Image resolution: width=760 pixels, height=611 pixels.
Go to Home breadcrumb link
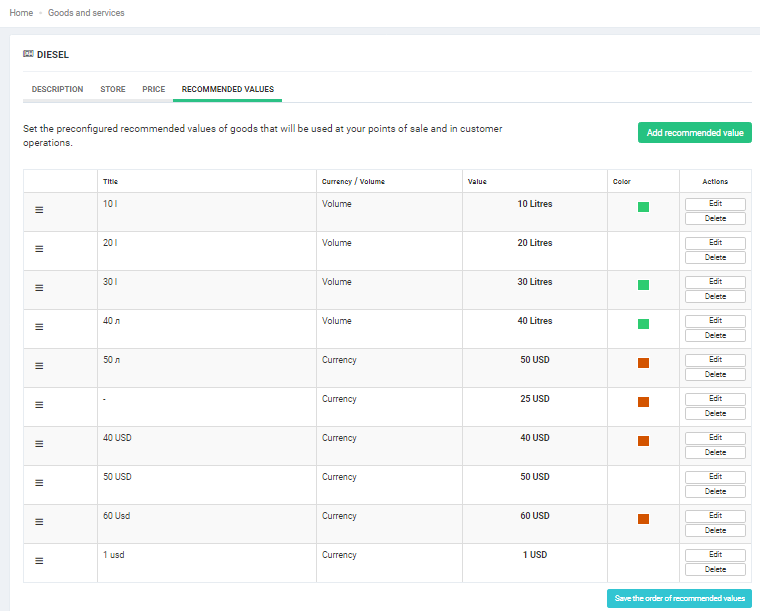21,13
